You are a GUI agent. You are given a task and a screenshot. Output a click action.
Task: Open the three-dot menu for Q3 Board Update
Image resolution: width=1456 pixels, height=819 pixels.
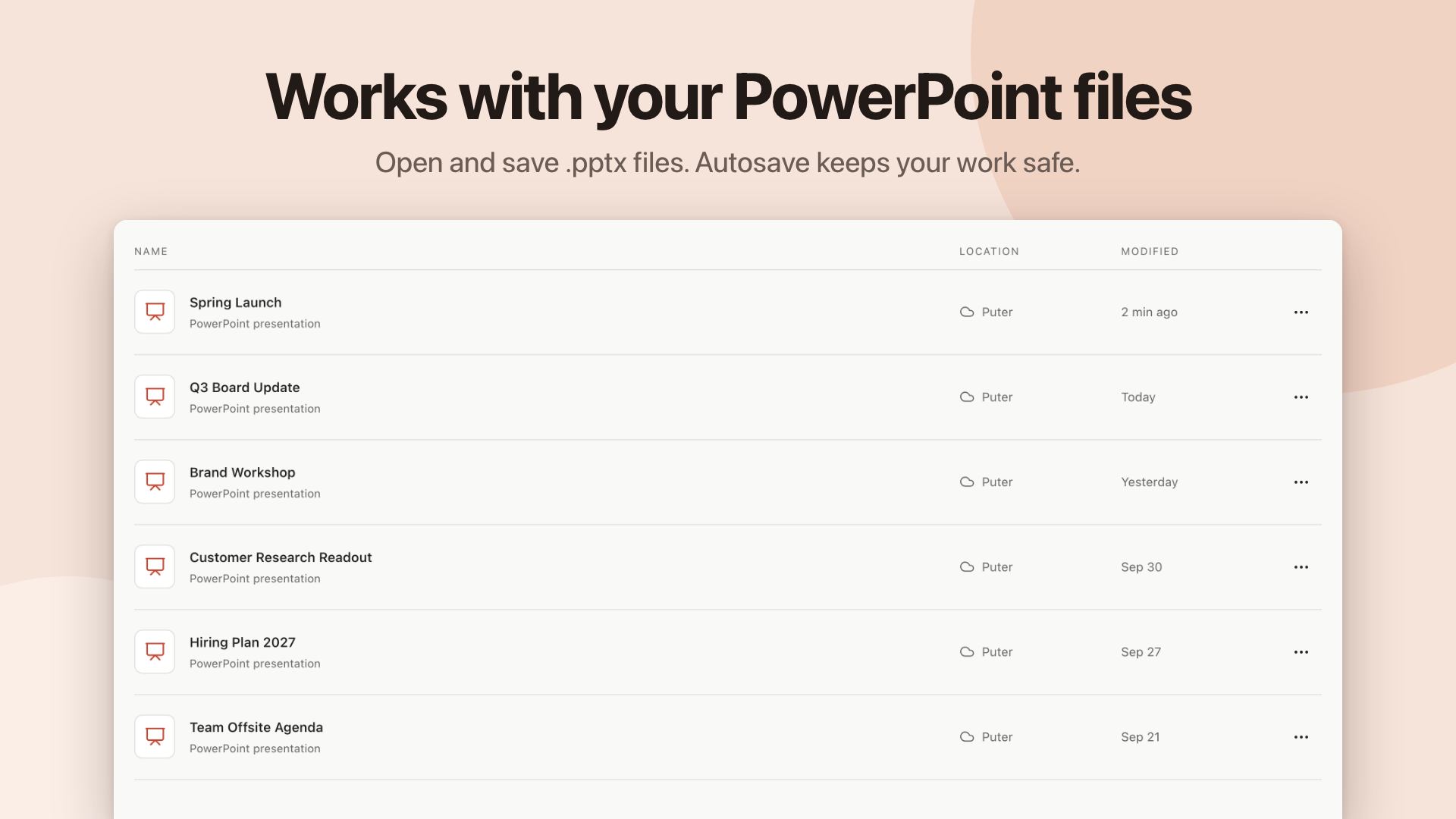pos(1301,397)
